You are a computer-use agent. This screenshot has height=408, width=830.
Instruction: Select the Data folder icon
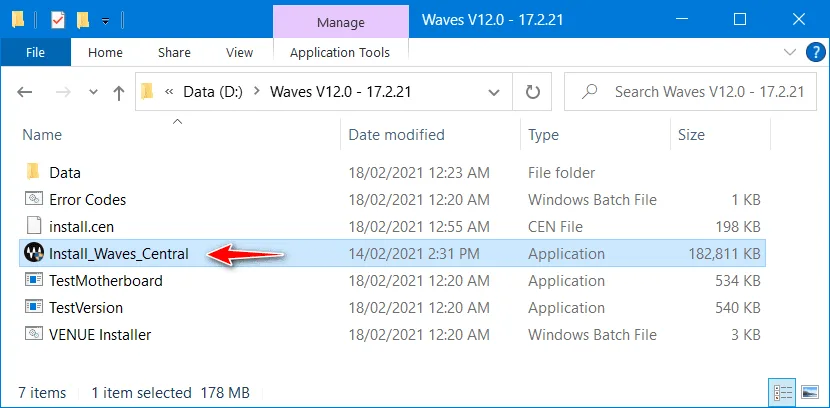(x=33, y=172)
